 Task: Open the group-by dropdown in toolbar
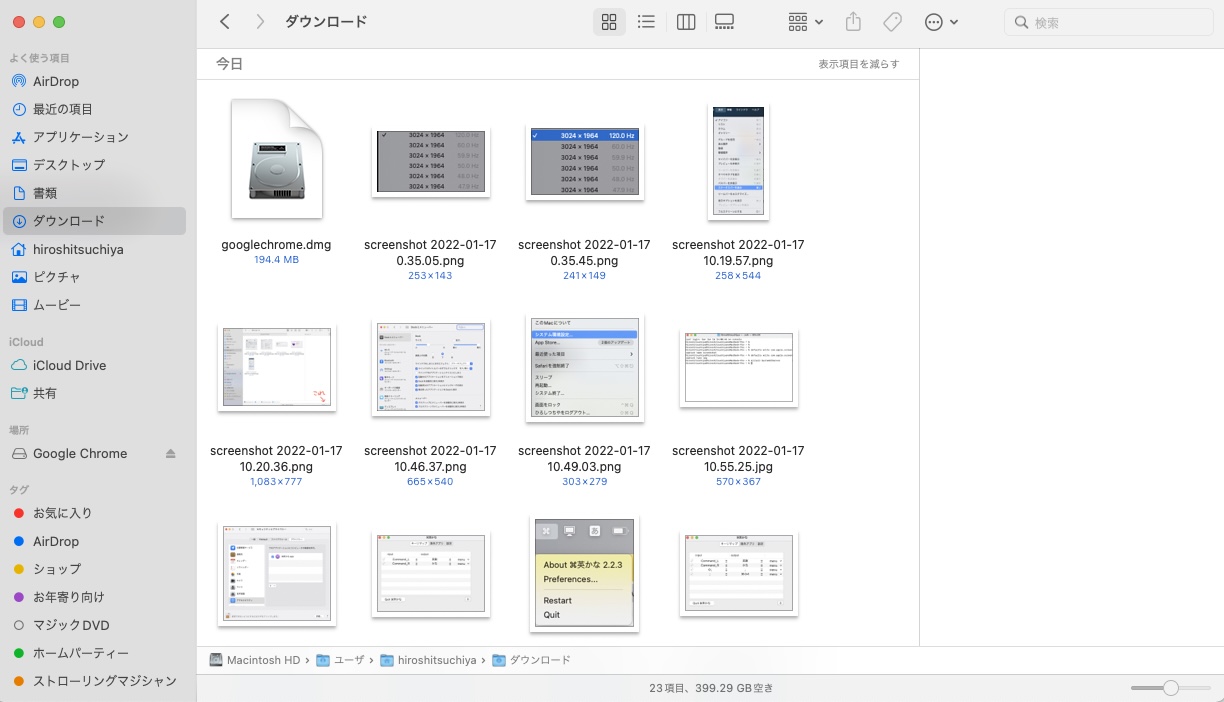click(805, 22)
